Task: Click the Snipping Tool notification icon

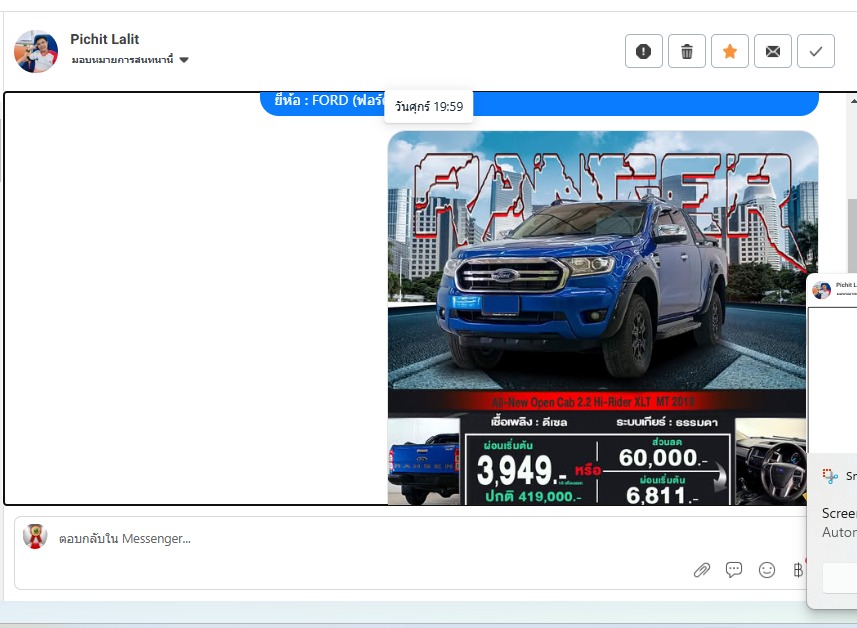Action: coord(830,477)
